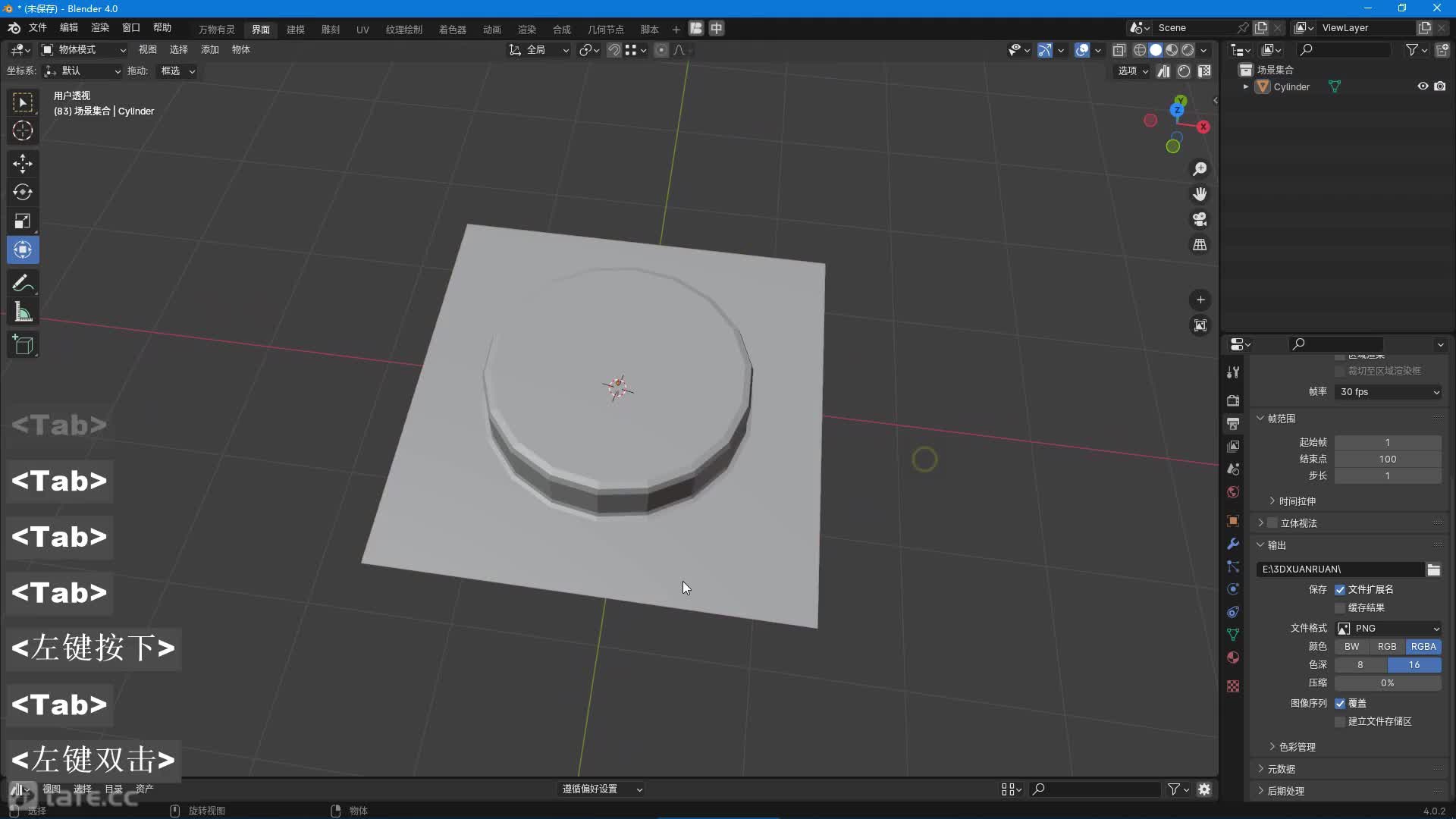Screen dimensions: 1456x819
Task: Open the Object properties tab
Action: 1233,521
